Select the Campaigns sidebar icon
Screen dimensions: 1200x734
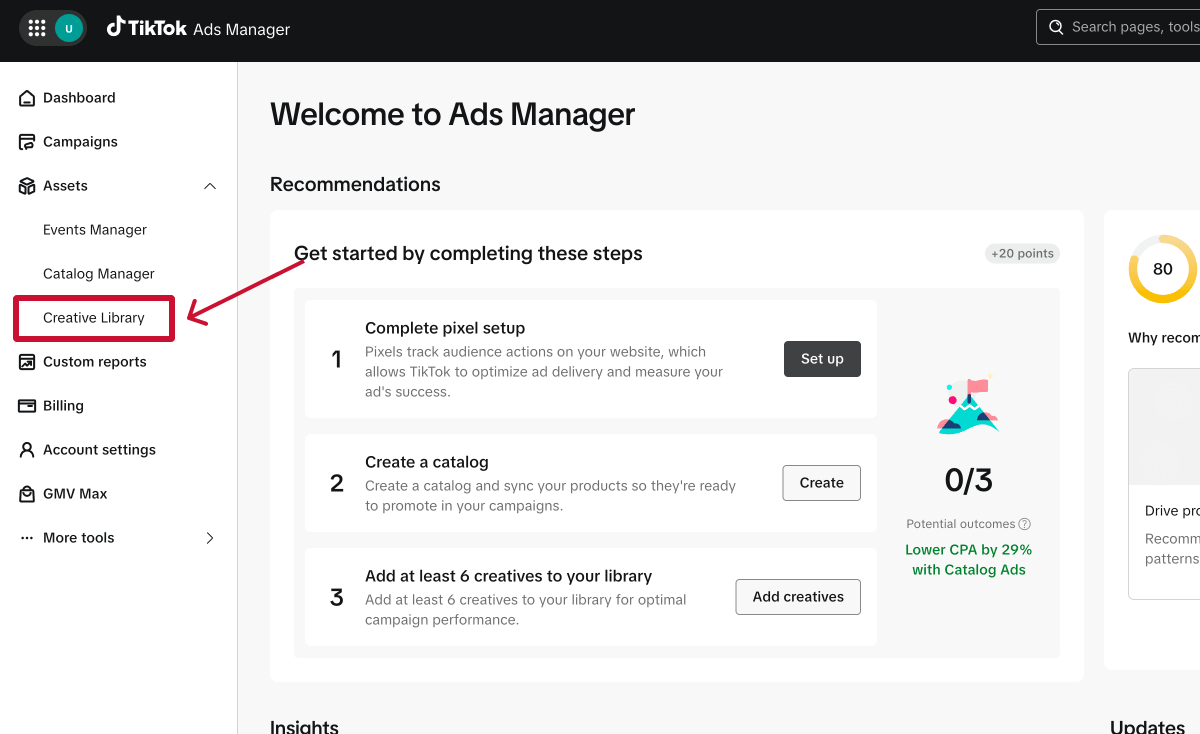point(27,142)
